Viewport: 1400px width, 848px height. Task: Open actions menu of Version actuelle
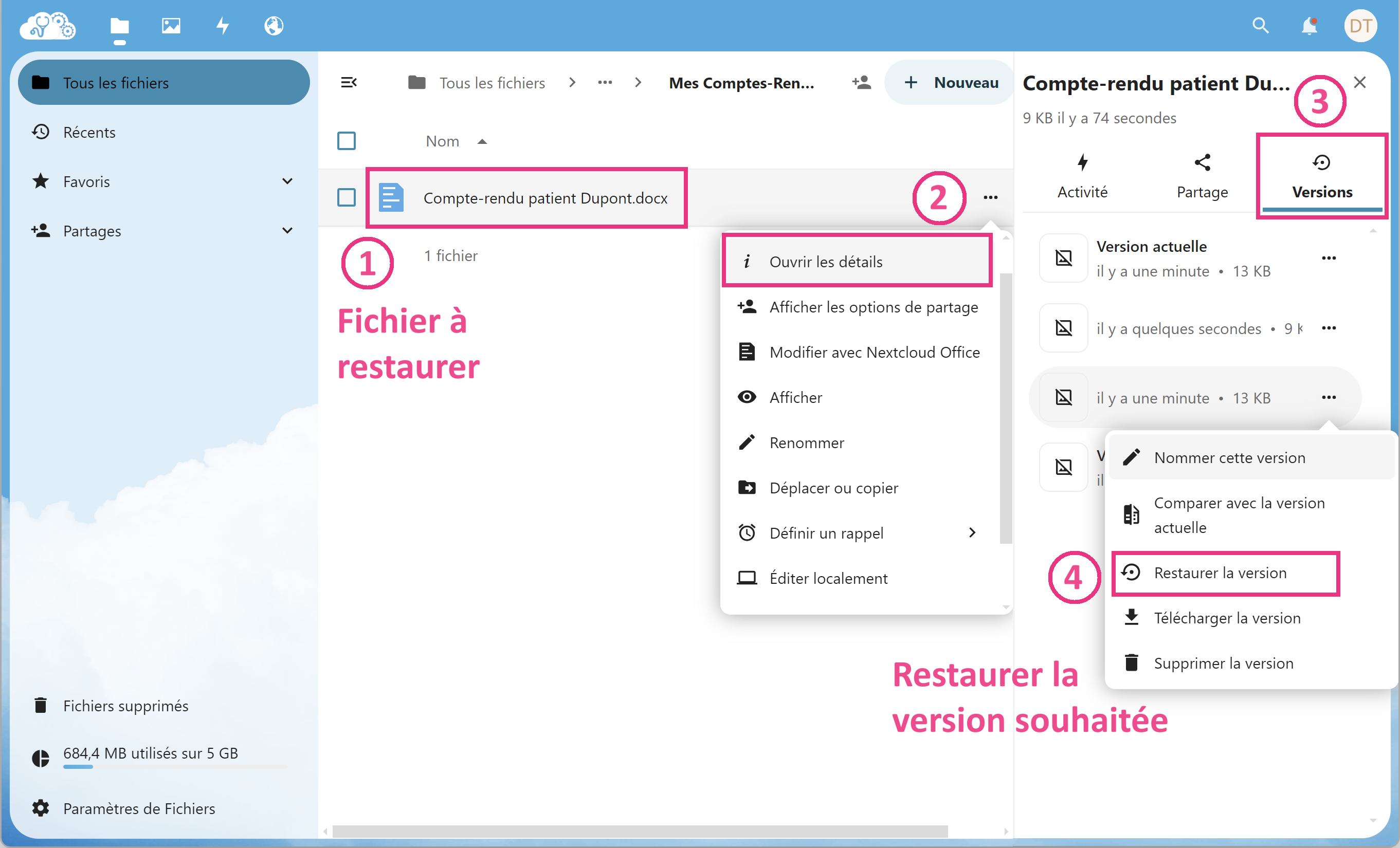1329,259
